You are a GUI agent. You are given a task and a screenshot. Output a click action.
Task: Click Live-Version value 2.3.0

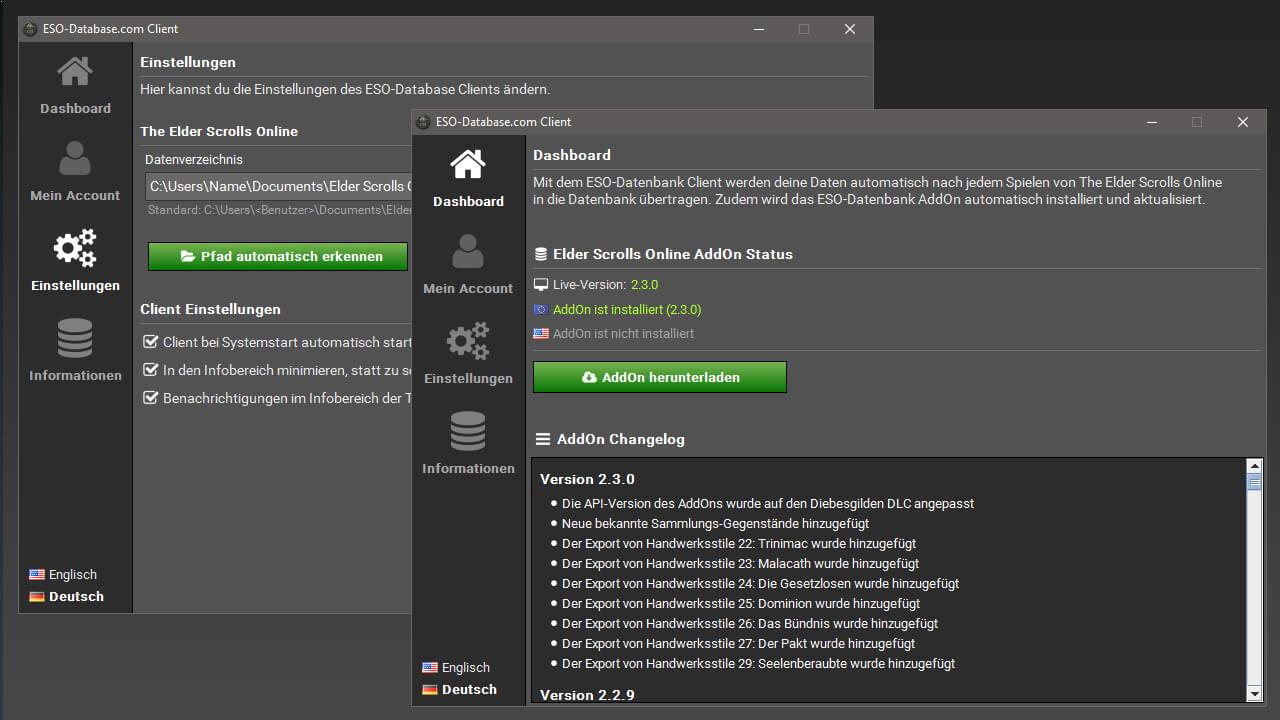[645, 285]
